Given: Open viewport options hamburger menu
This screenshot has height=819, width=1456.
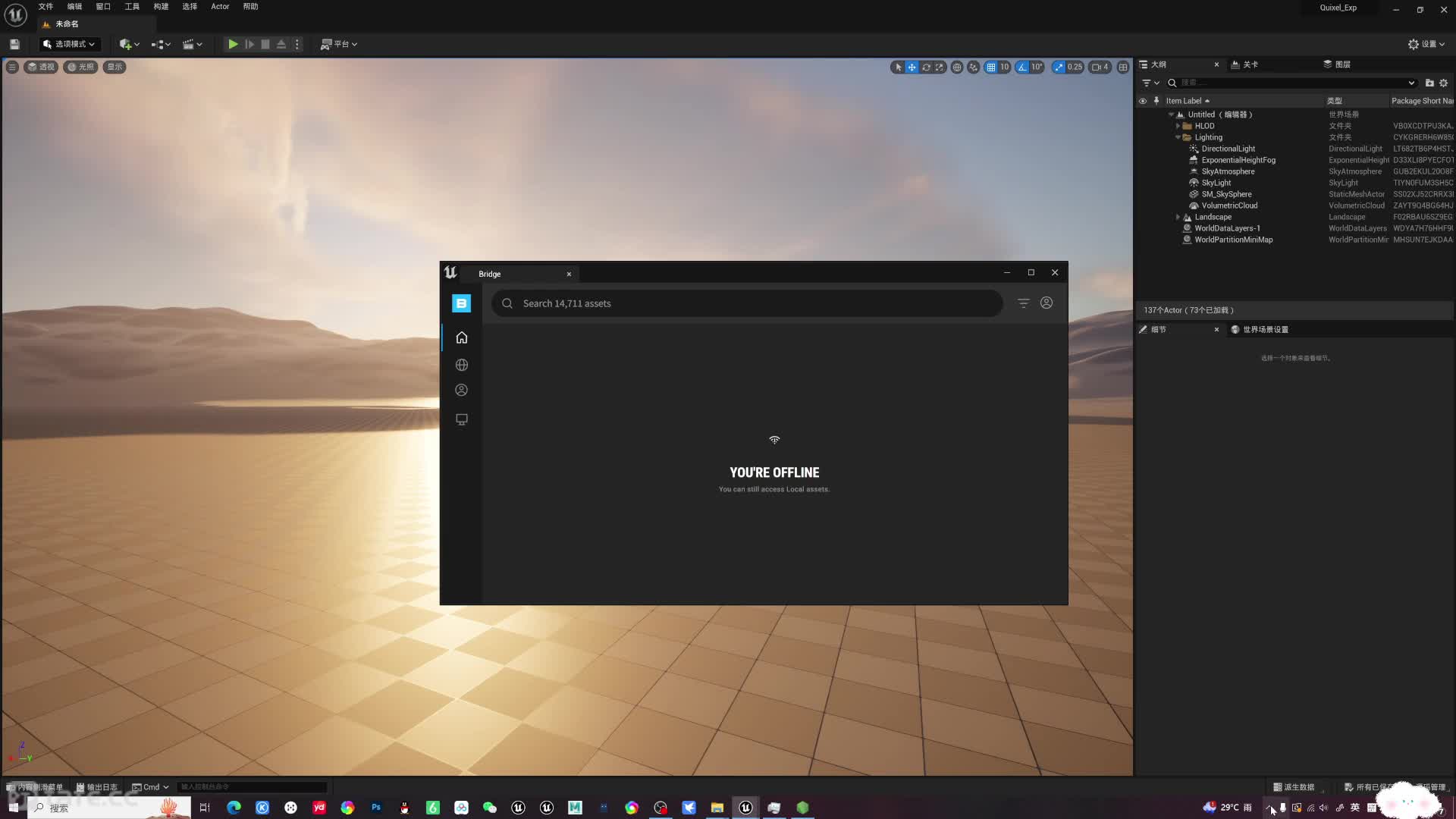Looking at the screenshot, I should coord(12,67).
